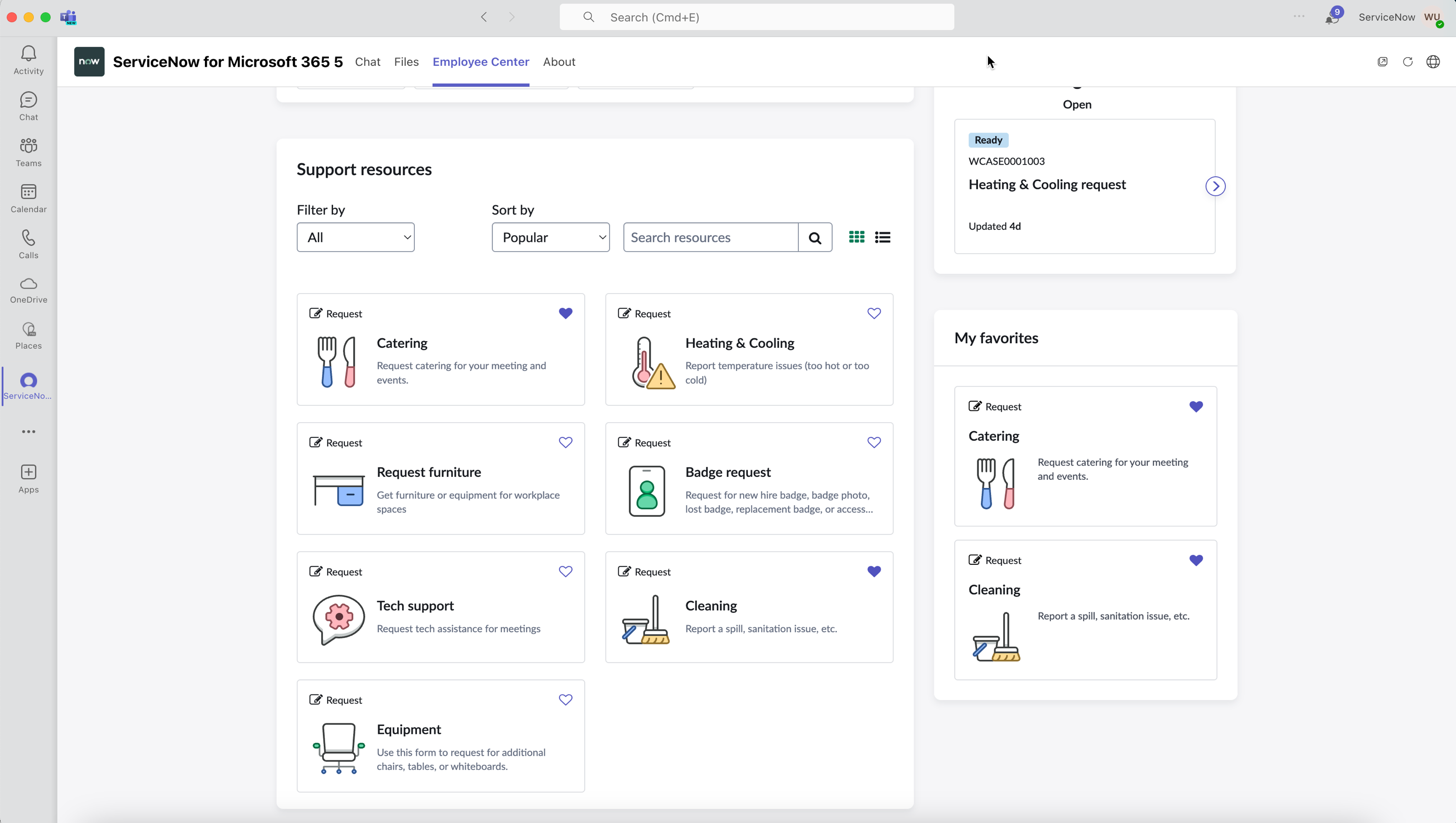1456x823 pixels.
Task: Open Chat in the left sidebar
Action: pos(28,106)
